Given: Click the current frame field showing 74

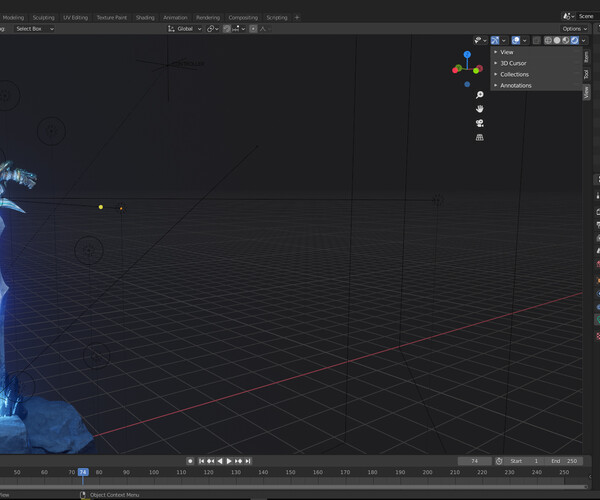Looking at the screenshot, I should (x=474, y=461).
